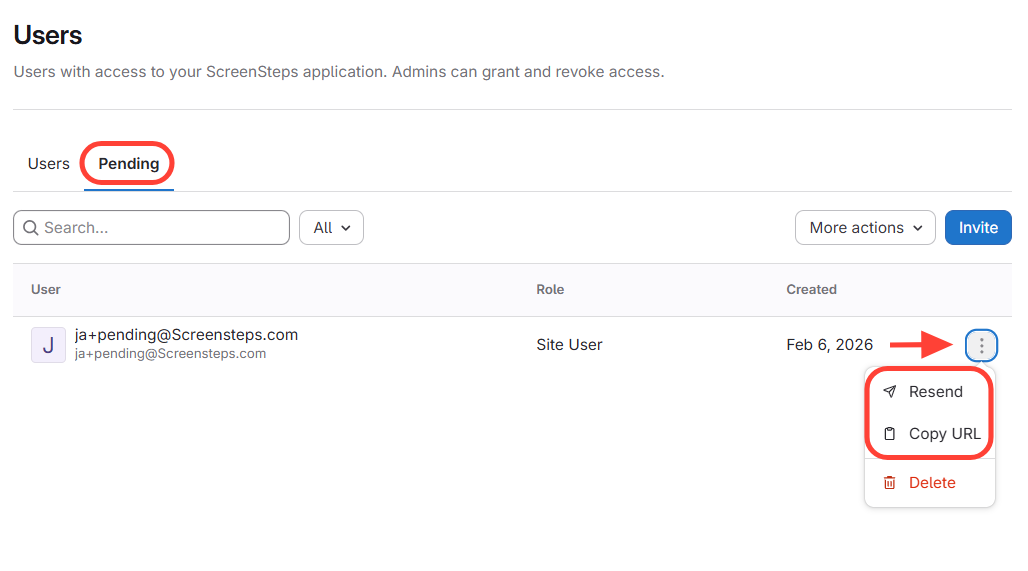
Task: Expand the All filter dropdown
Action: 331,228
